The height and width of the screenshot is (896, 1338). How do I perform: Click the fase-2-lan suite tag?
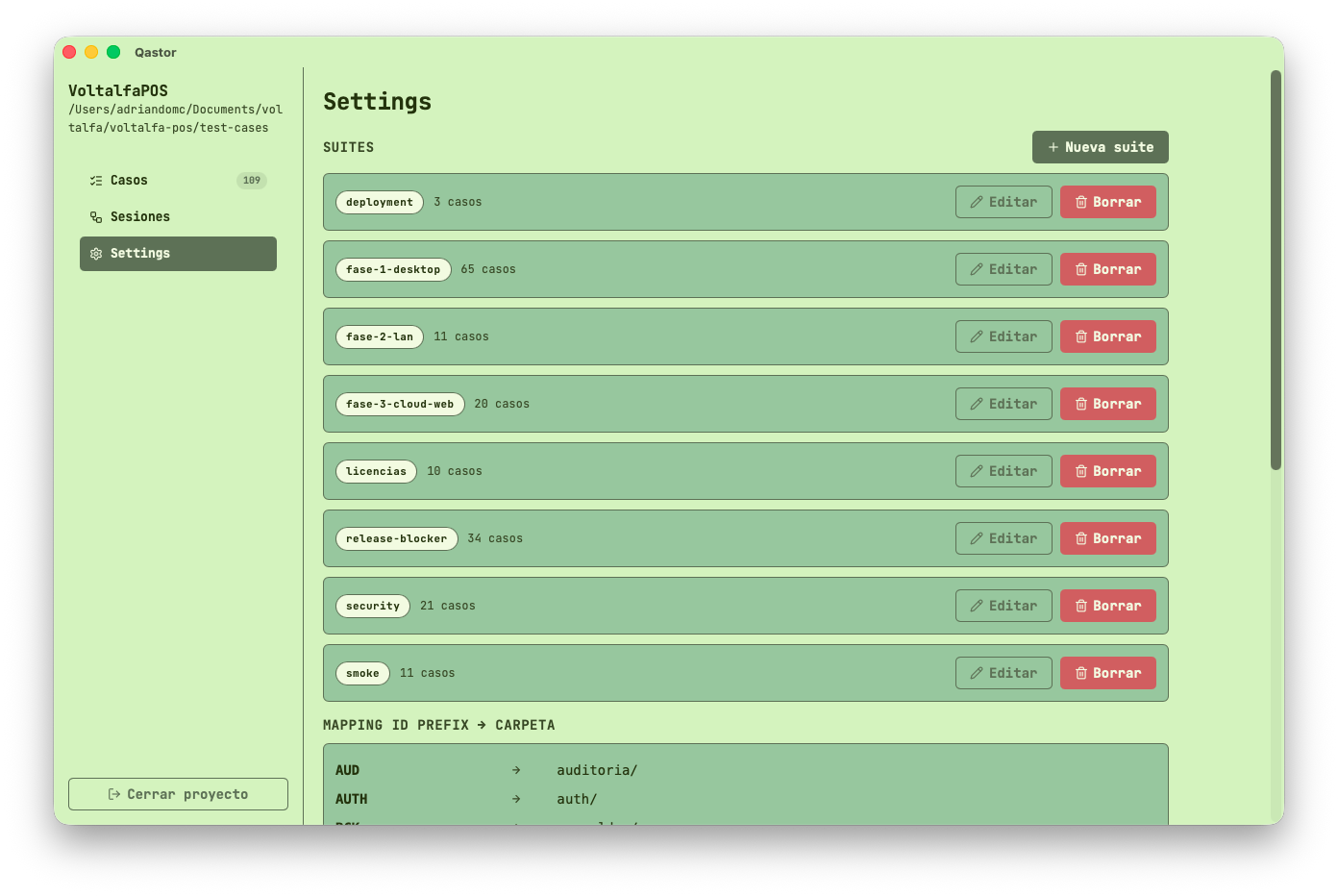[x=380, y=336]
